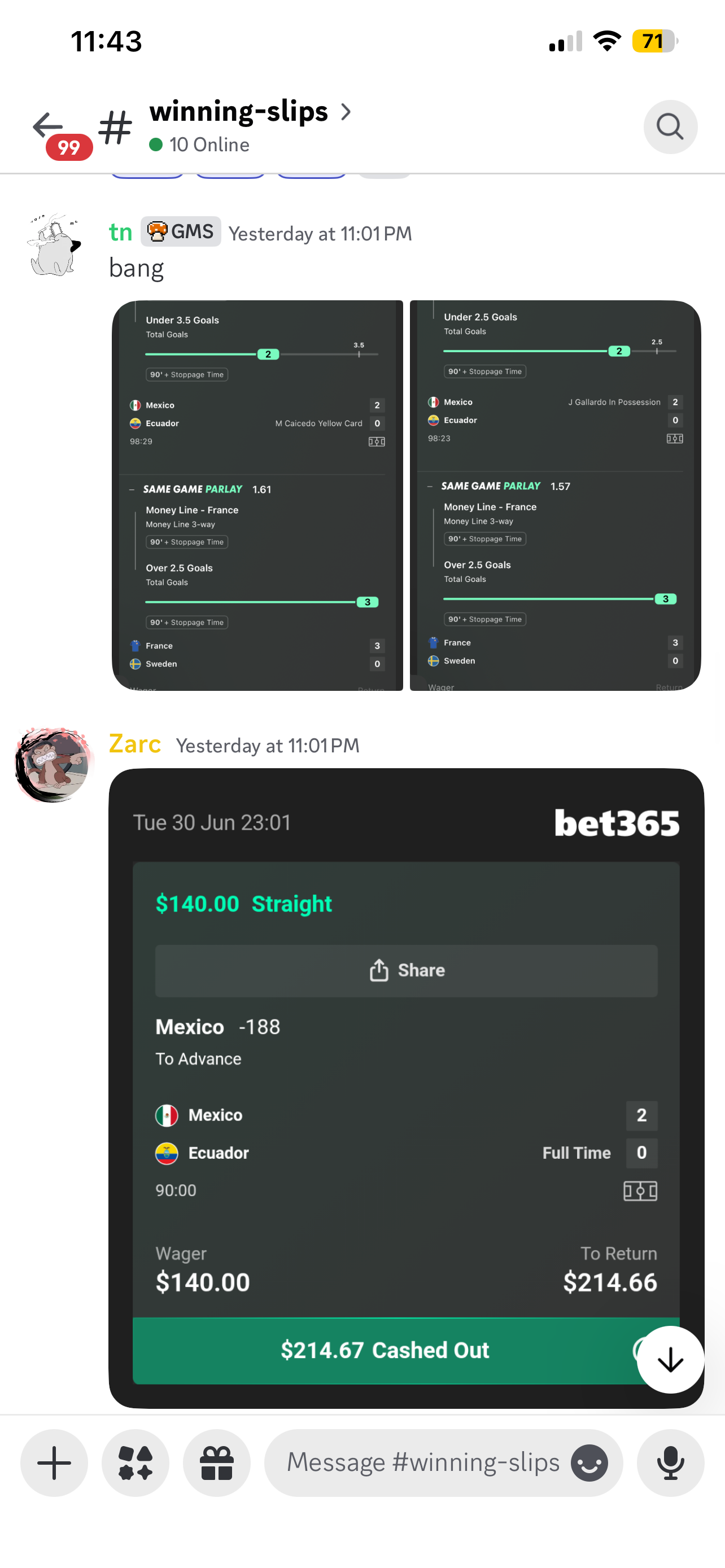The image size is (725, 1568).
Task: Open the apps launcher icon
Action: (x=135, y=1462)
